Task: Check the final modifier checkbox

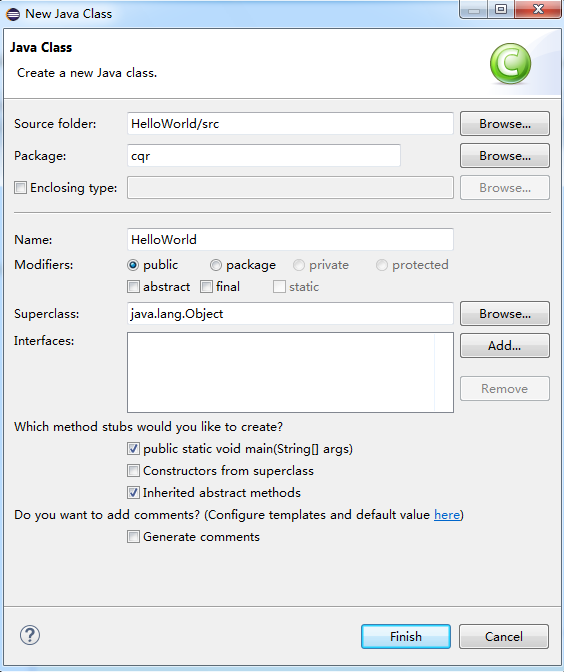Action: (206, 286)
